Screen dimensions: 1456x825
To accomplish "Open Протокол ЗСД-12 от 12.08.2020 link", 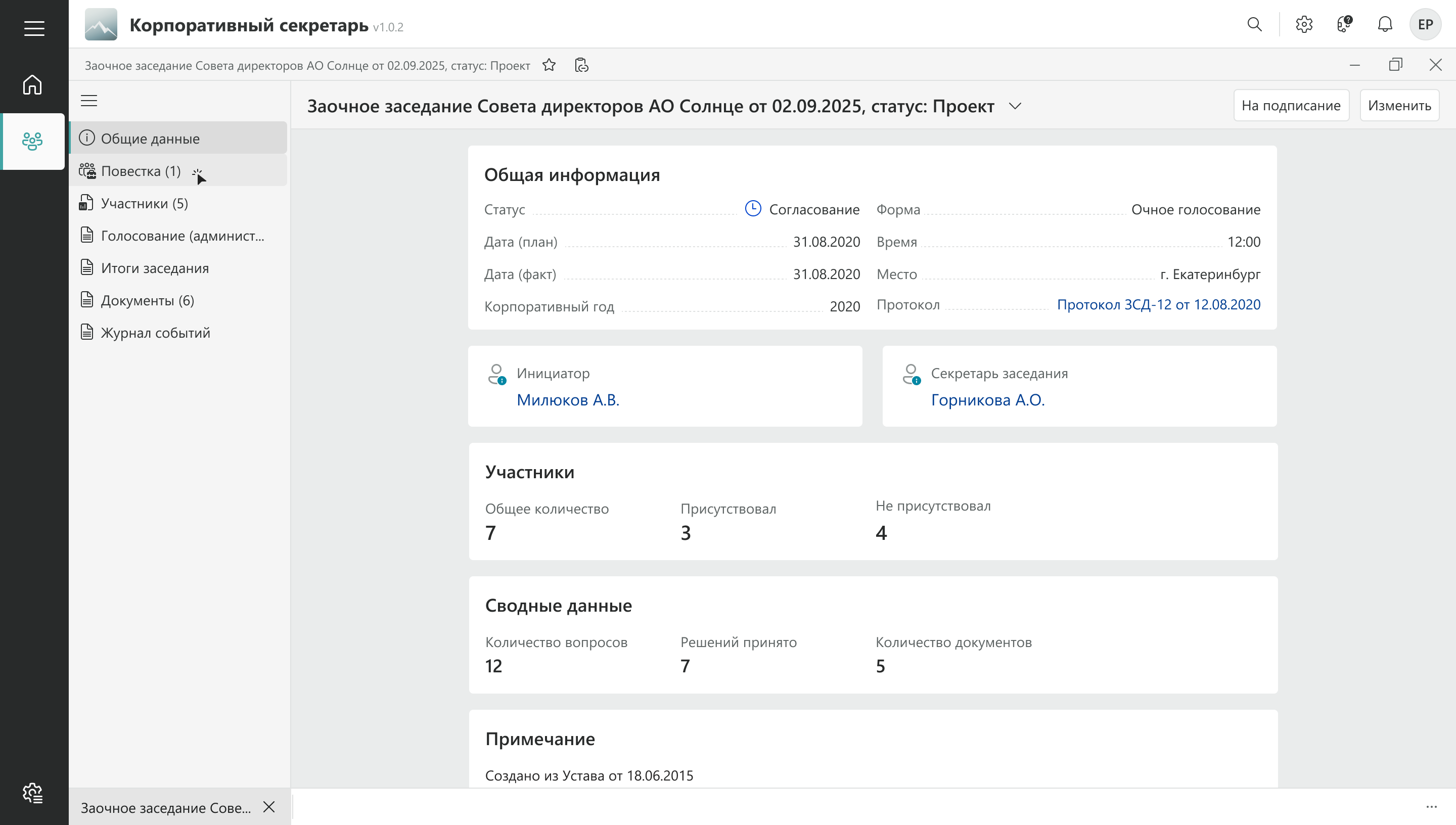I will (1158, 304).
